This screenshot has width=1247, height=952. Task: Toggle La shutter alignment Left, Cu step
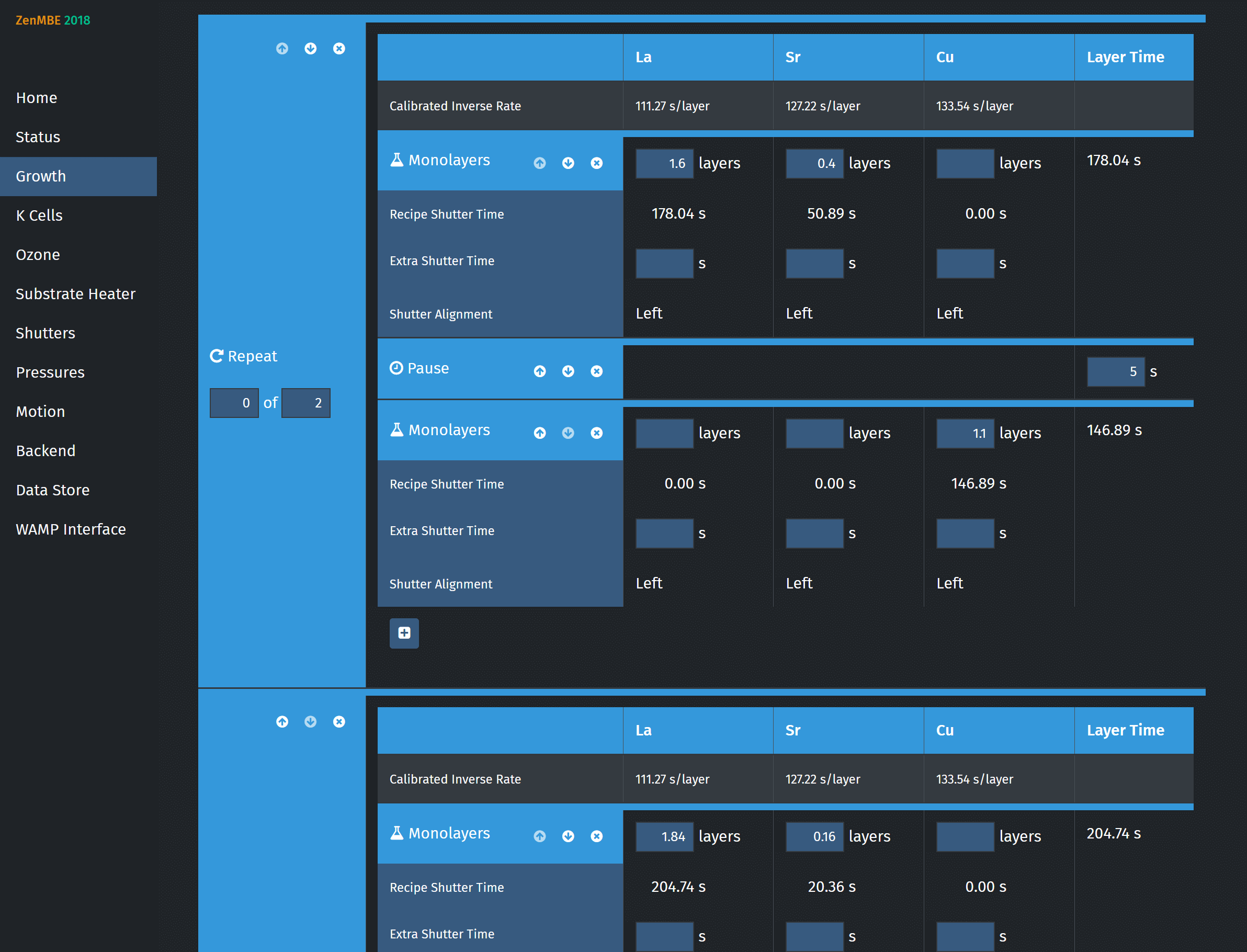(649, 583)
